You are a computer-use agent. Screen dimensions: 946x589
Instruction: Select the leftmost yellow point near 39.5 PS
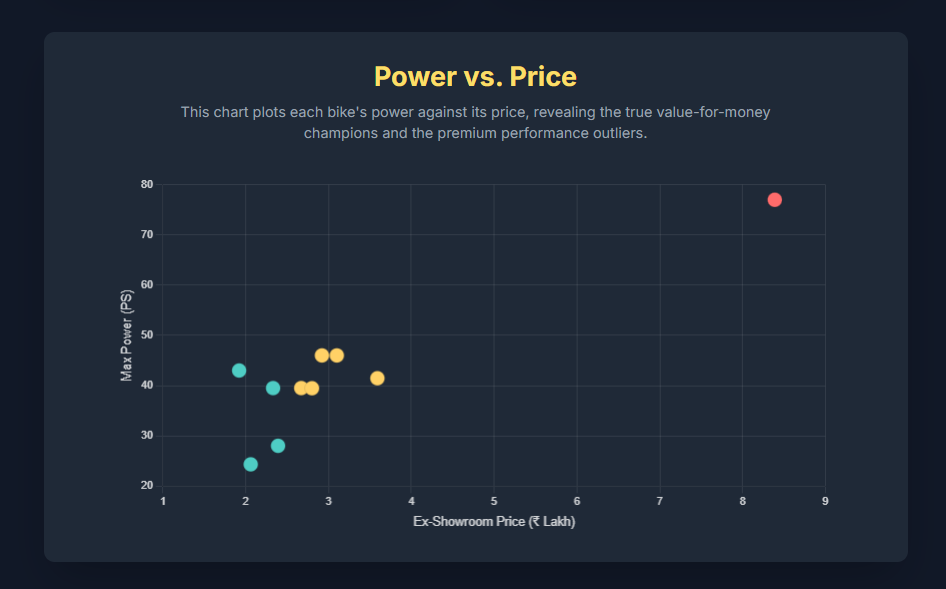coord(301,388)
